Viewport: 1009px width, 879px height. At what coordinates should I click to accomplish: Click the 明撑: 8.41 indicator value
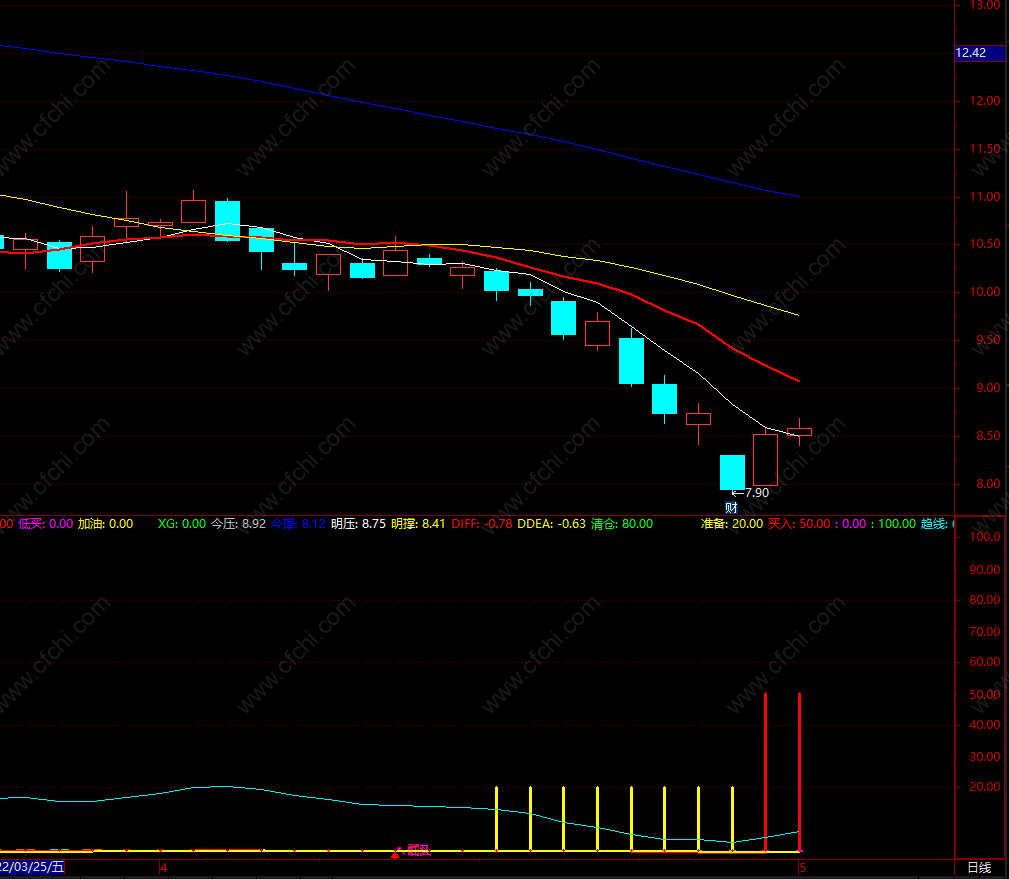(x=418, y=524)
